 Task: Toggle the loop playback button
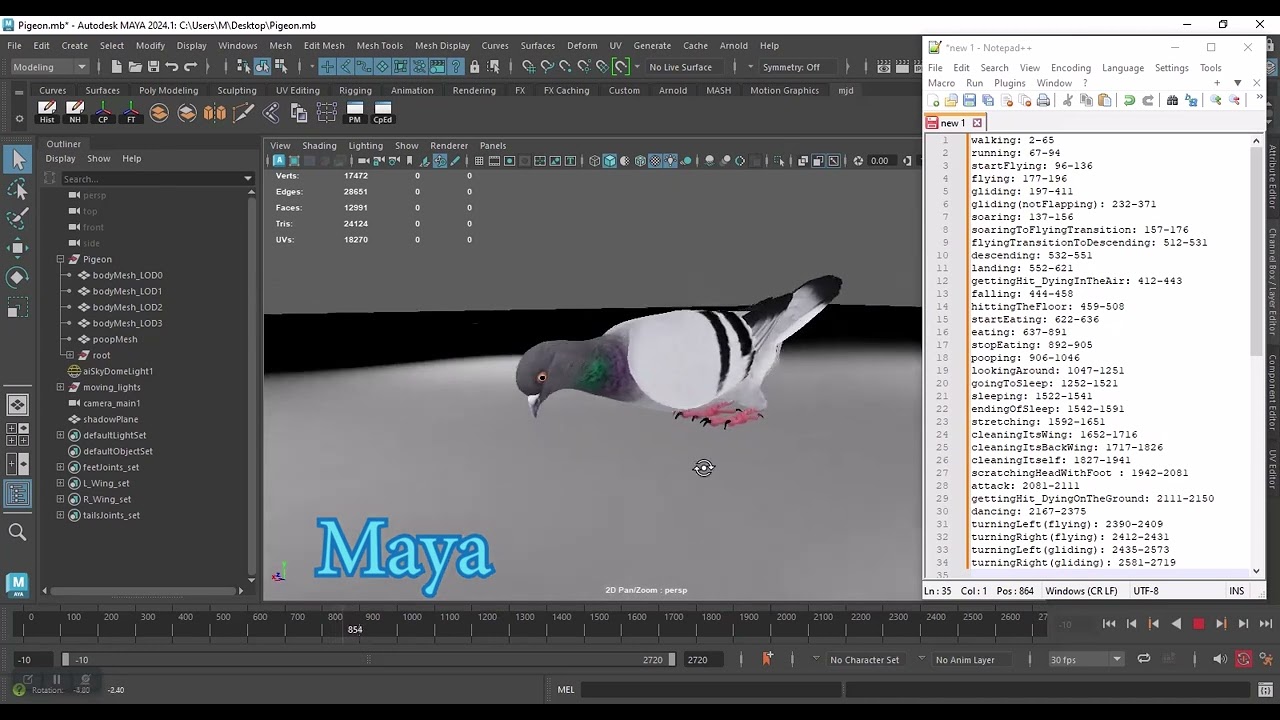pyautogui.click(x=1143, y=660)
